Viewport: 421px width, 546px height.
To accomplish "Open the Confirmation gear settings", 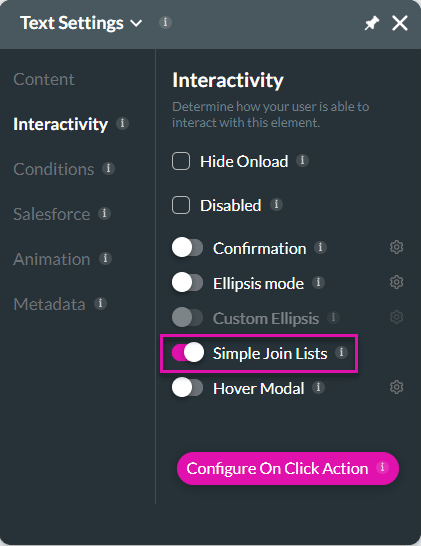I will pos(396,247).
